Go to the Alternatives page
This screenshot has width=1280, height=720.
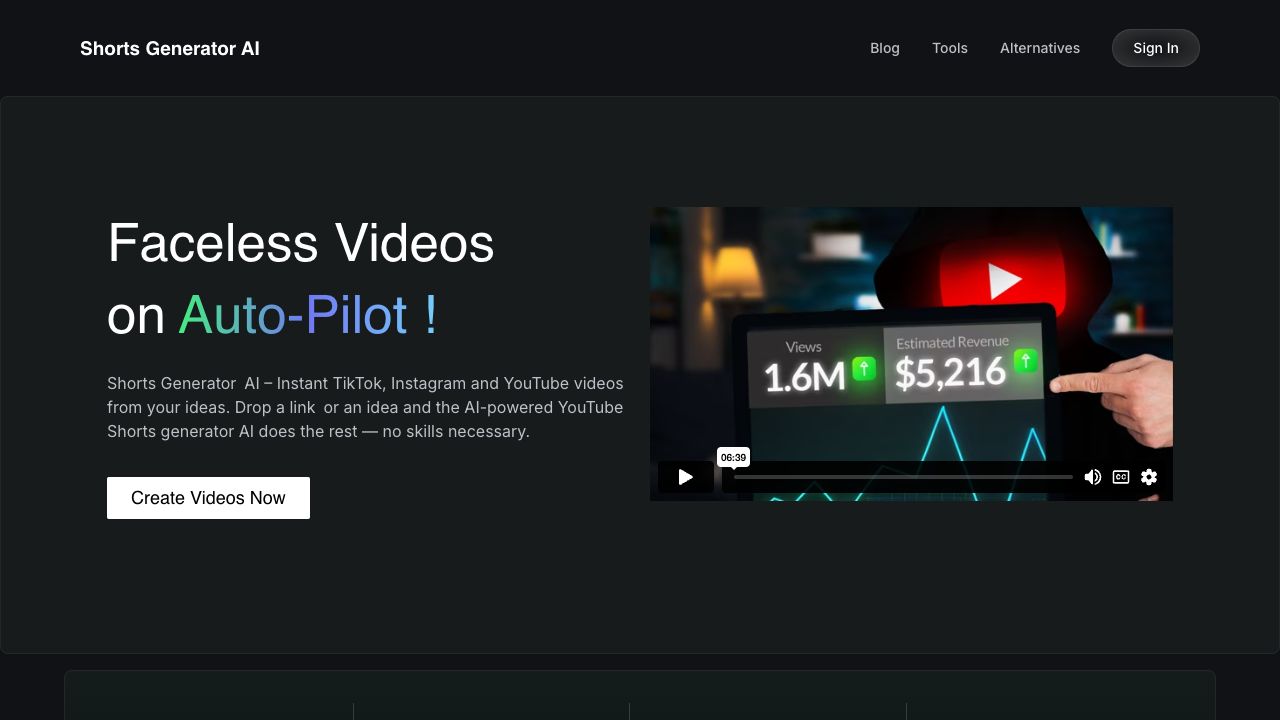tap(1039, 48)
